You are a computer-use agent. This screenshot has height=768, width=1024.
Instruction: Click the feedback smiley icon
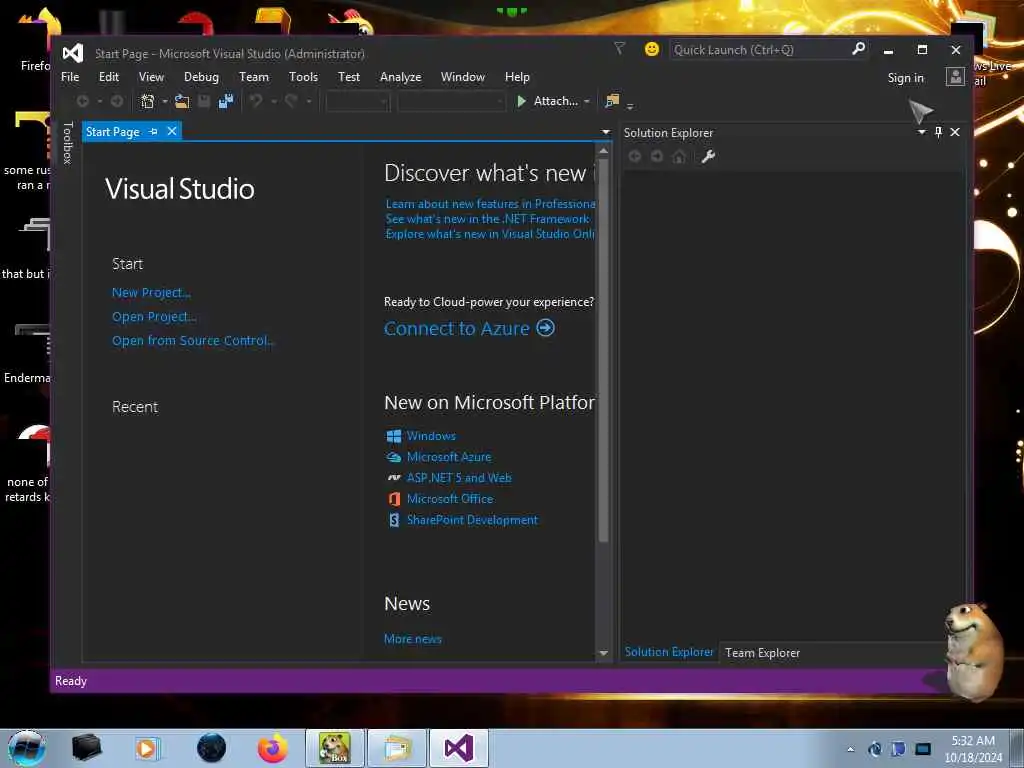[651, 49]
